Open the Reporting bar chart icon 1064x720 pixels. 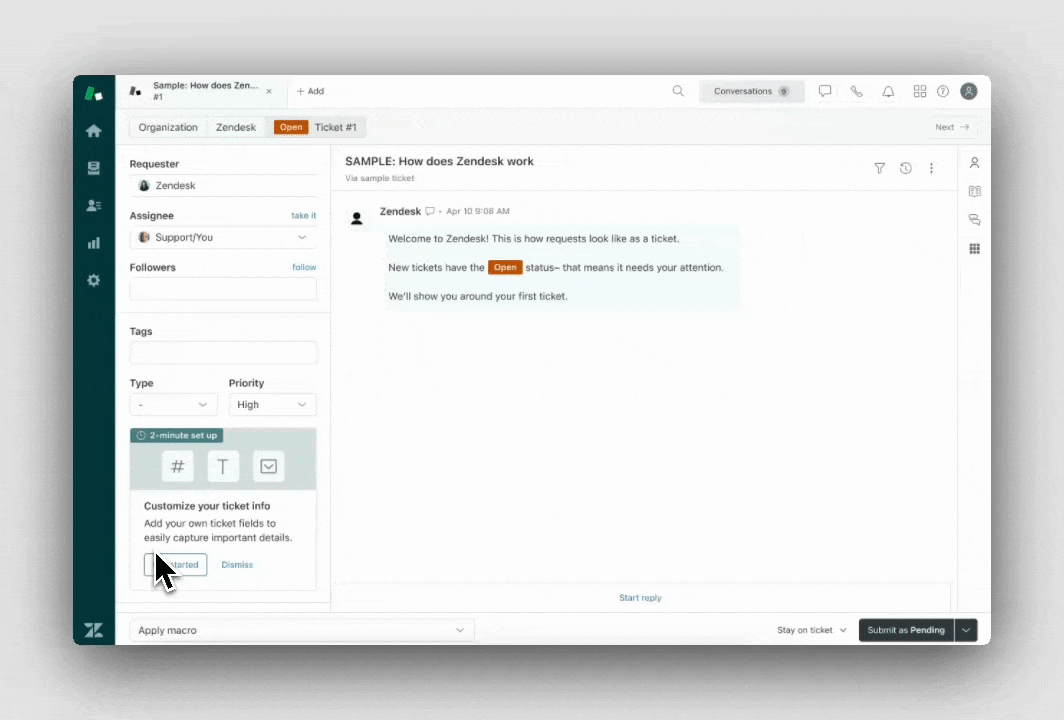[94, 243]
